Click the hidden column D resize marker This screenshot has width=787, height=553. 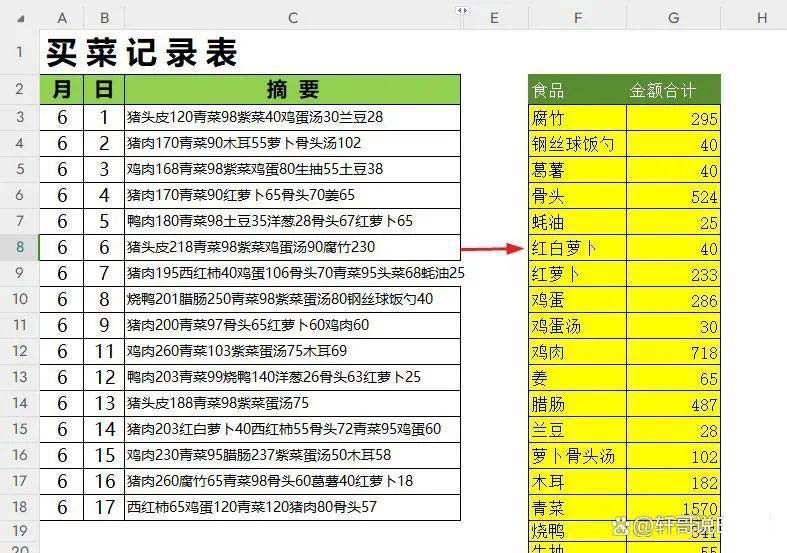462,11
